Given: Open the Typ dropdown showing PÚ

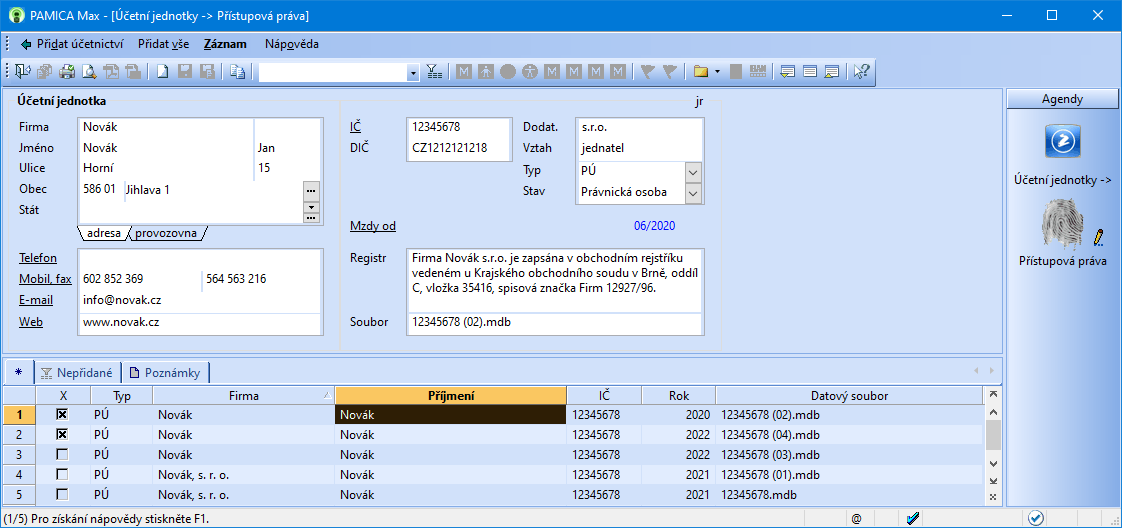Looking at the screenshot, I should (x=693, y=172).
